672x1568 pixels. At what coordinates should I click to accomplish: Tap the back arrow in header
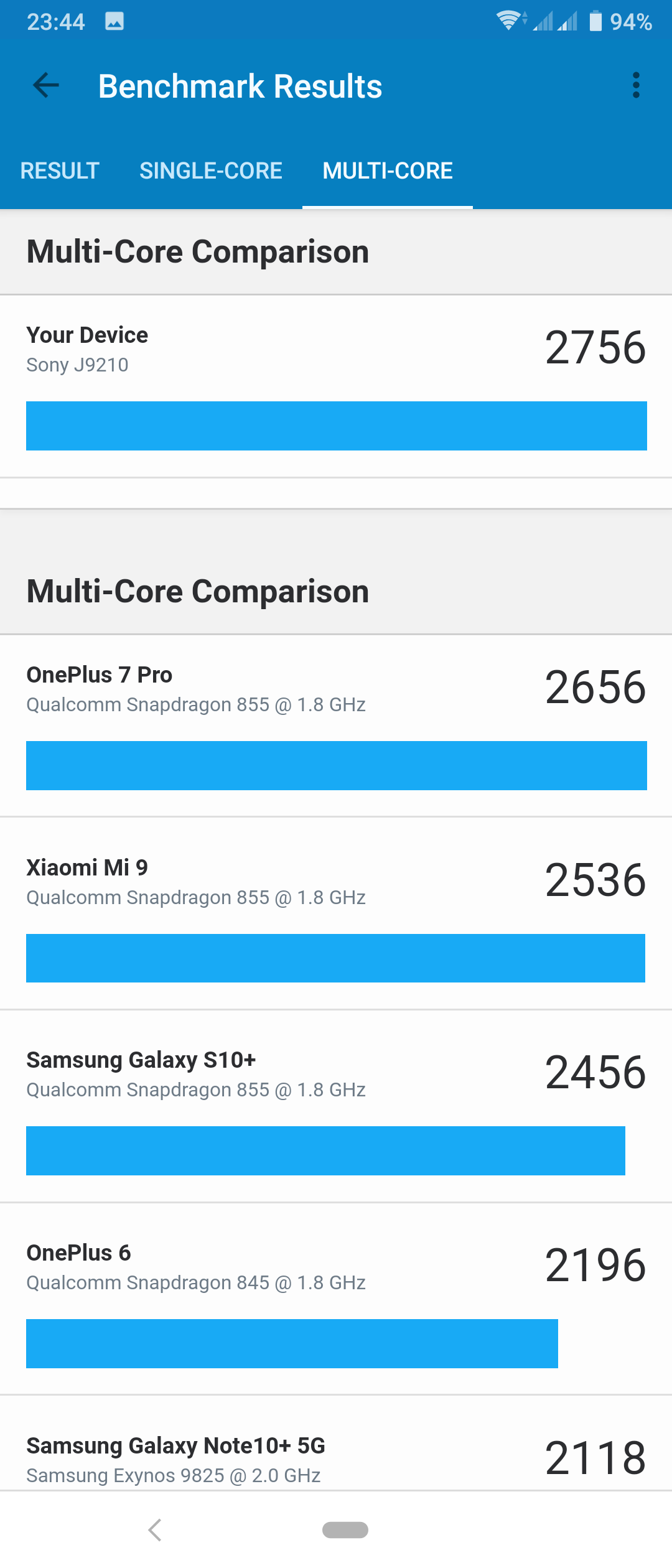46,85
